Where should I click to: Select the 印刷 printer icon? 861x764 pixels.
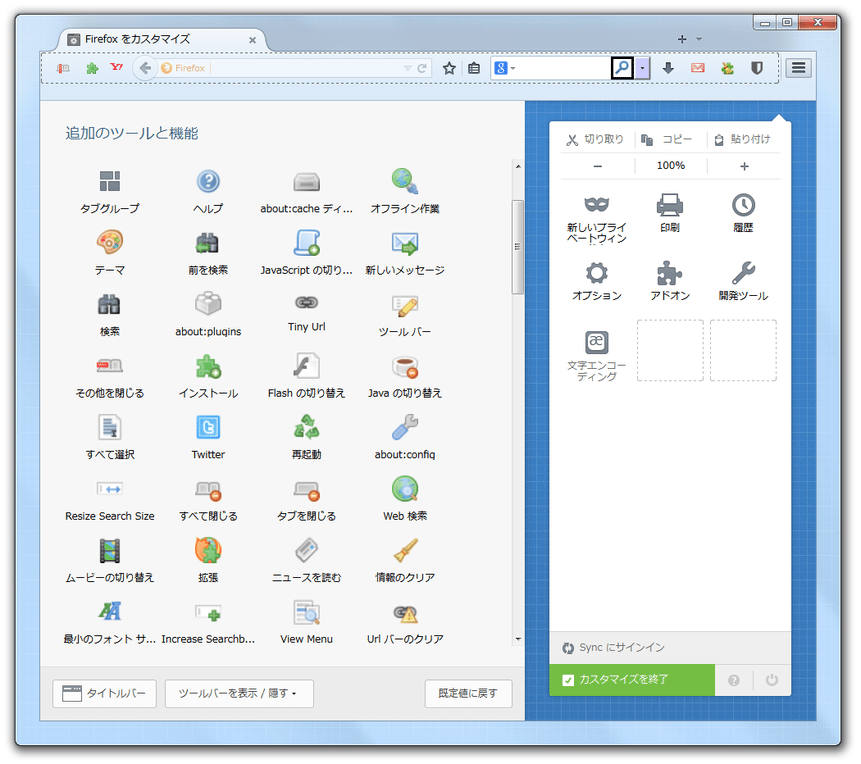pyautogui.click(x=670, y=205)
